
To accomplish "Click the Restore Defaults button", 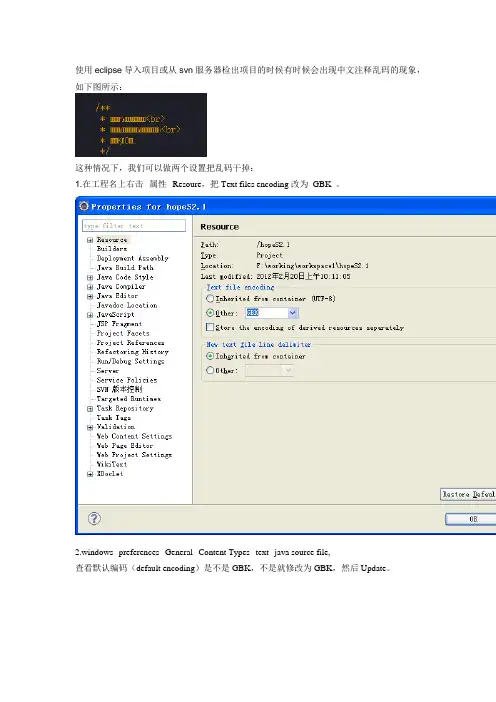I will [x=468, y=494].
